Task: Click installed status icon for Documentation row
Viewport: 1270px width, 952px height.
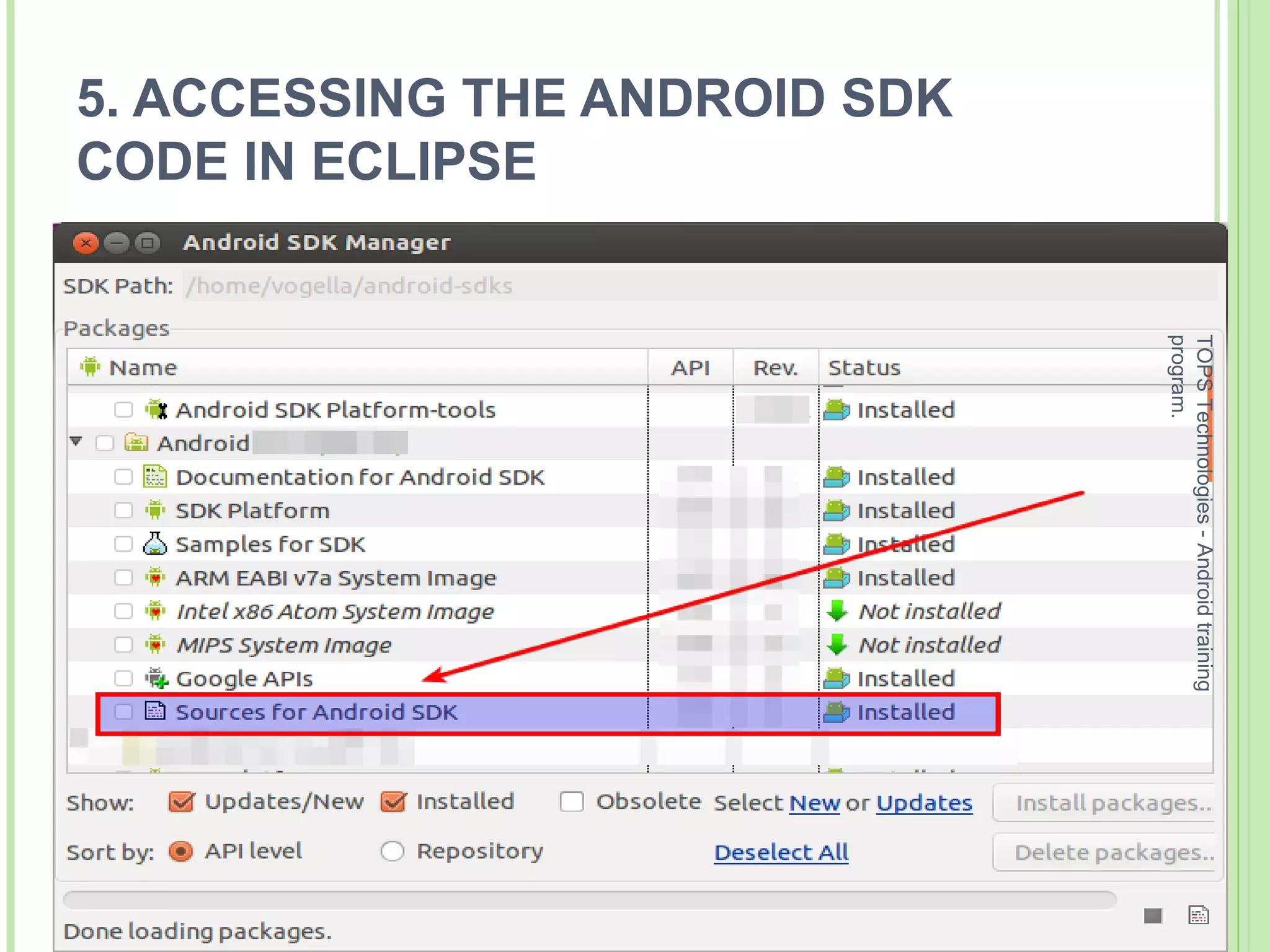Action: tap(837, 477)
